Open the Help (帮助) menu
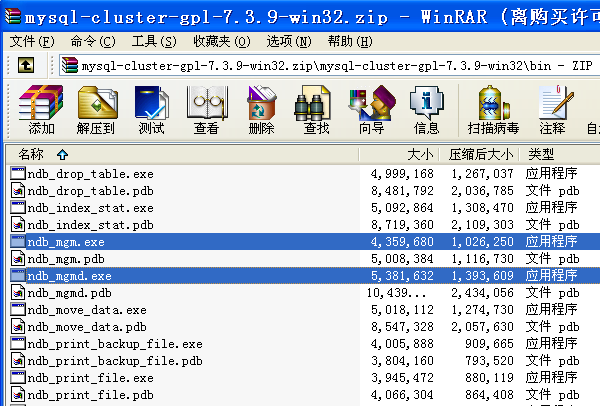Screen dimensions: 600x406 (x=350, y=41)
